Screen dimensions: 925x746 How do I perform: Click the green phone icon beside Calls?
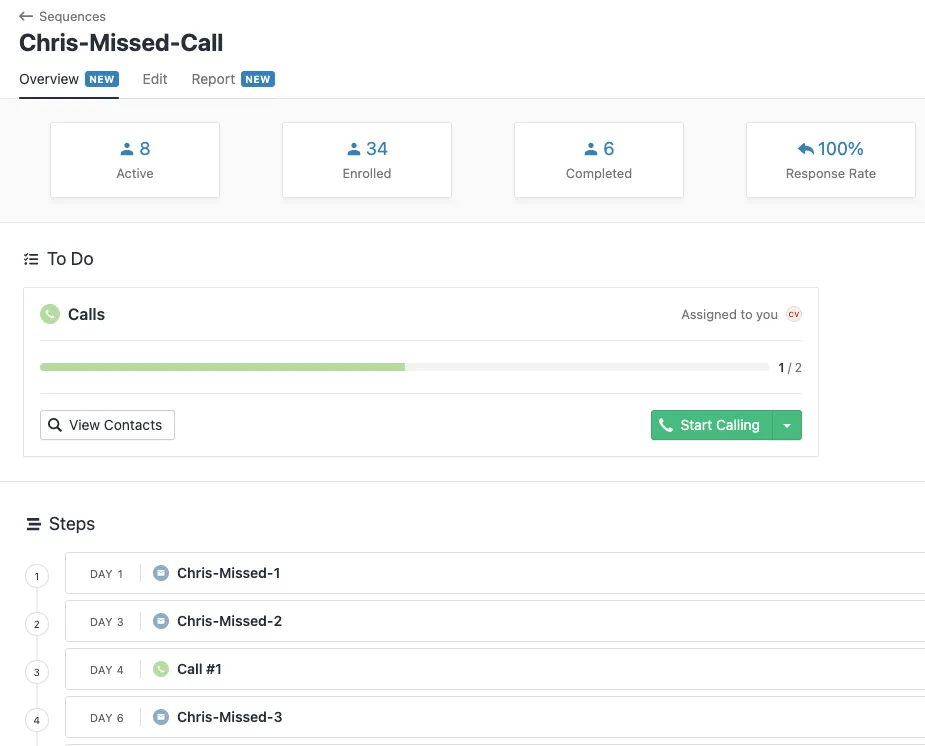click(50, 314)
